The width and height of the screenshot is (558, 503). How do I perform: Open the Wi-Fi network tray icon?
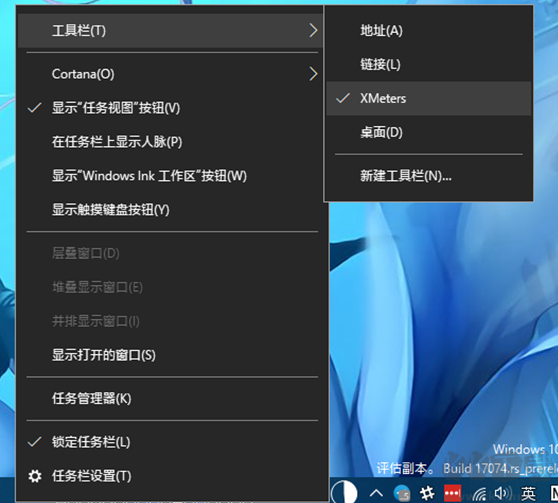[x=479, y=494]
